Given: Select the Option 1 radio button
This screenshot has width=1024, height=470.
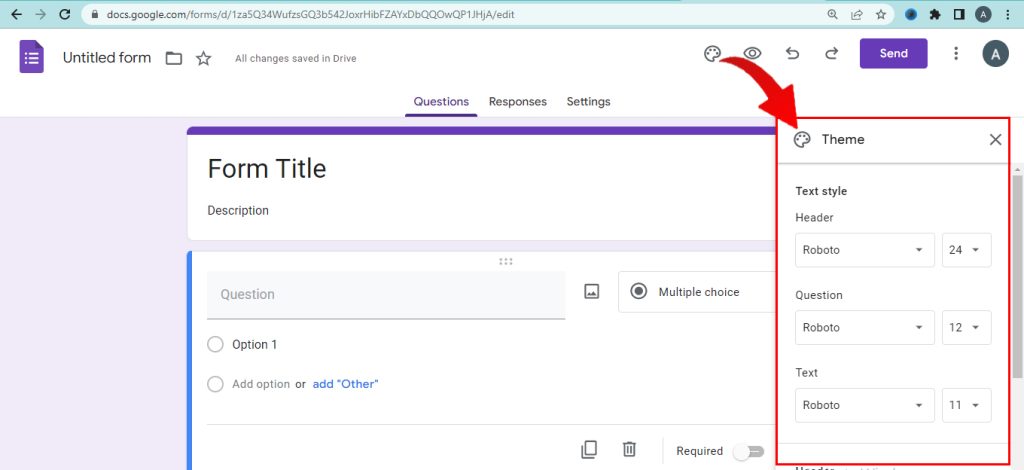Looking at the screenshot, I should coord(215,344).
